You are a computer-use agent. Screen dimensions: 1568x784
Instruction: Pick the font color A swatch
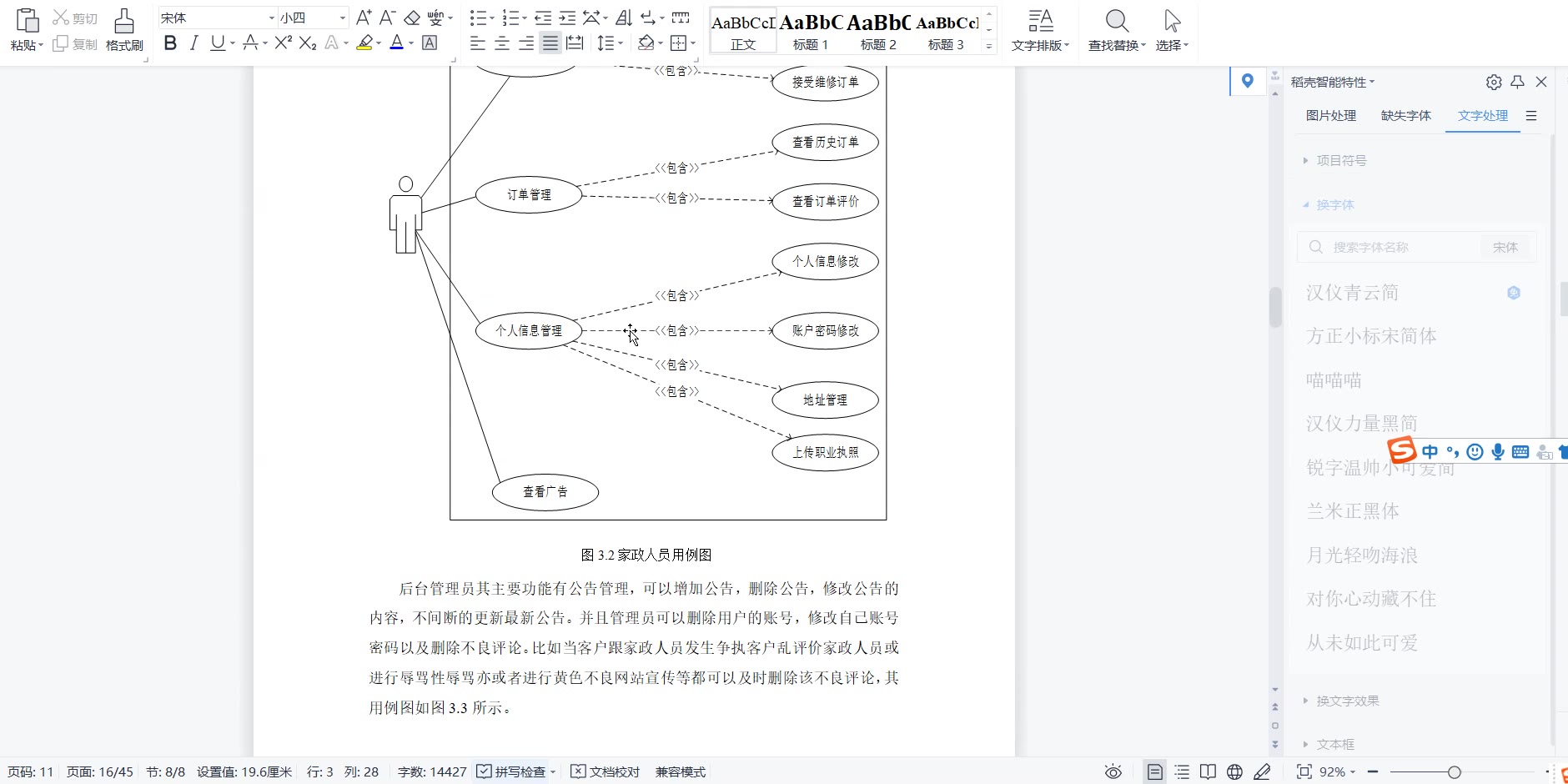click(396, 43)
